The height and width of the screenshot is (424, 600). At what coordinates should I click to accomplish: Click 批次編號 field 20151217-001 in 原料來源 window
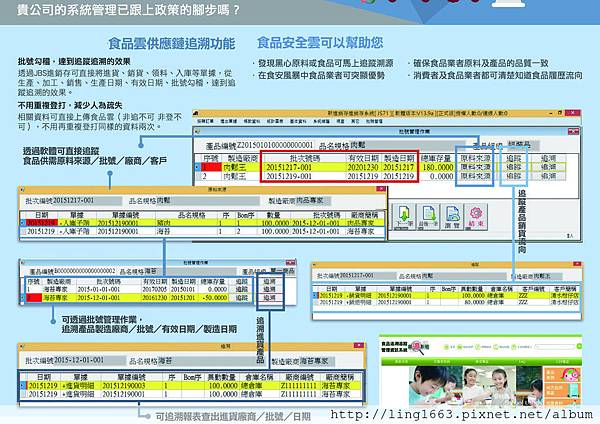point(87,201)
